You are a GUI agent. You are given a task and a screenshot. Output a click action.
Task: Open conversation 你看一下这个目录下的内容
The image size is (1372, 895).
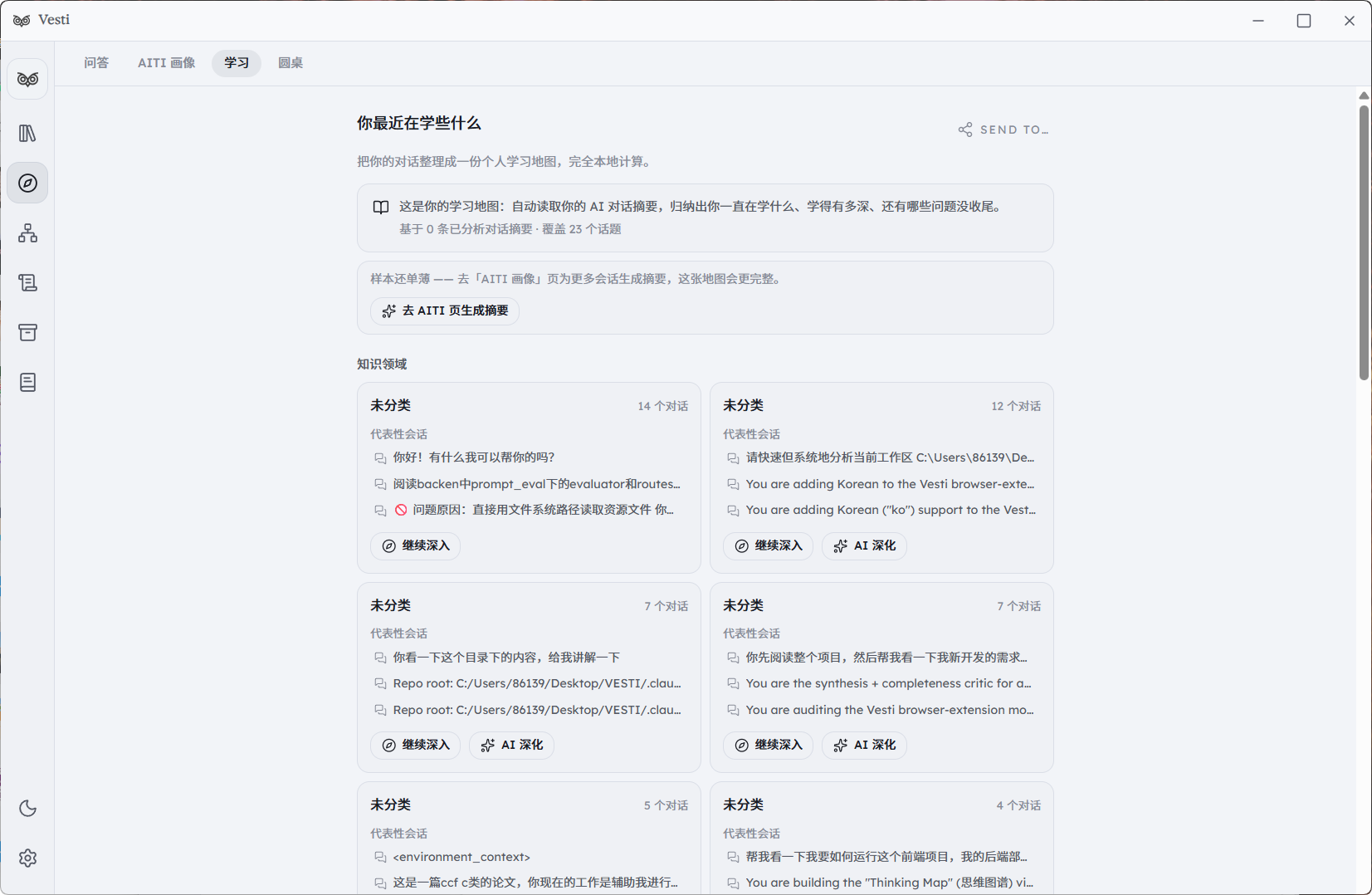tap(529, 658)
